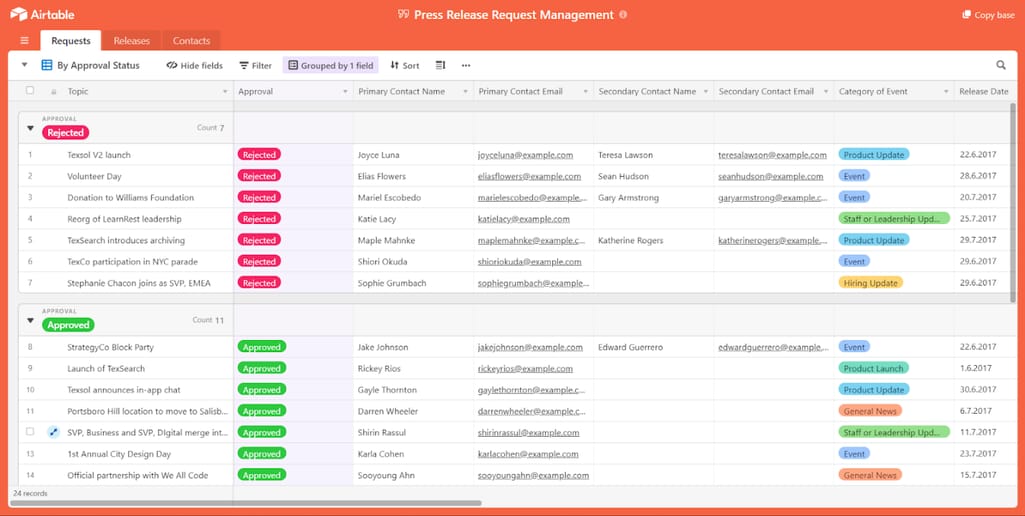Screen dimensions: 1025x516
Task: Open the search magnifier icon
Action: point(1001,65)
